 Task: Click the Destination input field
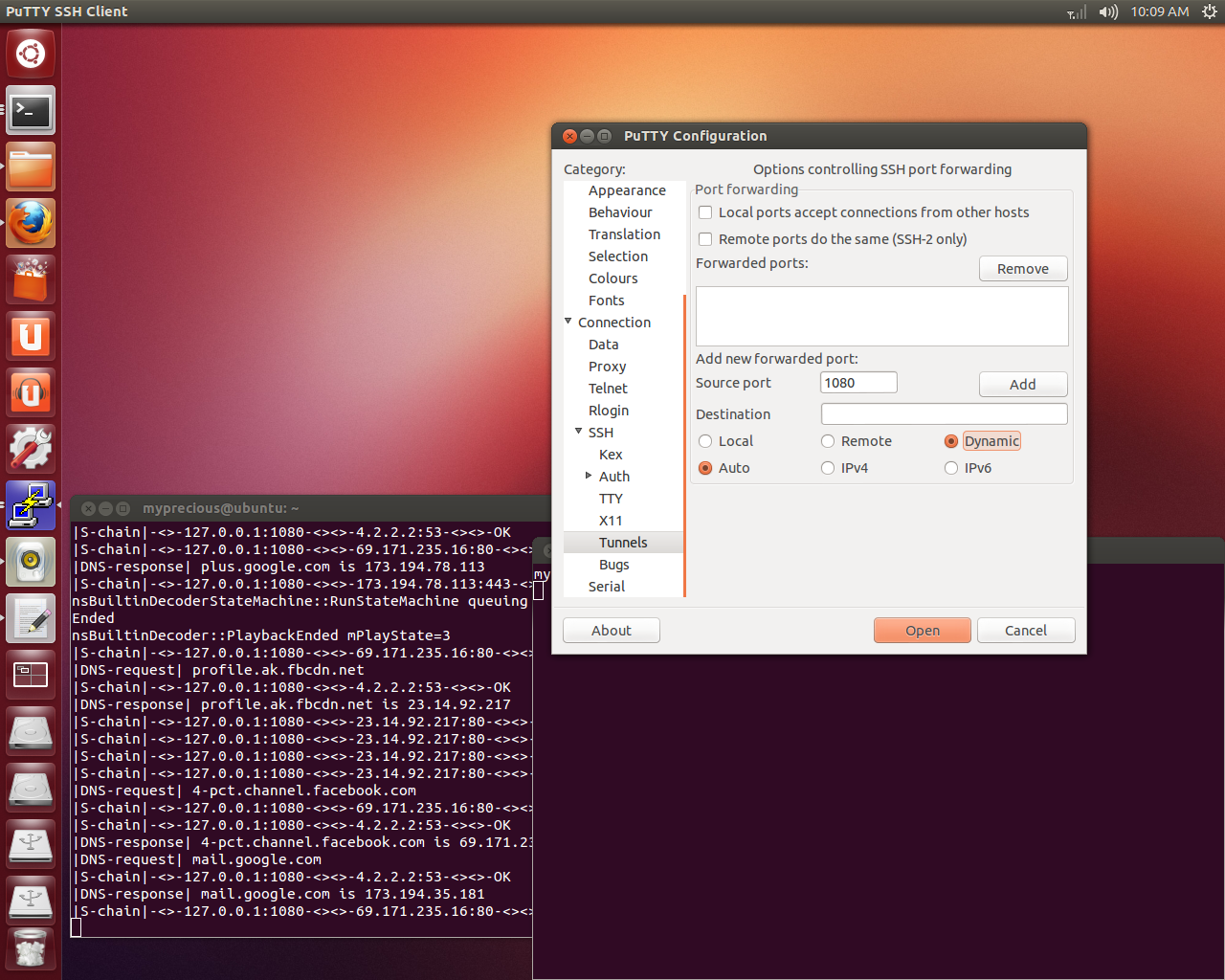(x=945, y=413)
